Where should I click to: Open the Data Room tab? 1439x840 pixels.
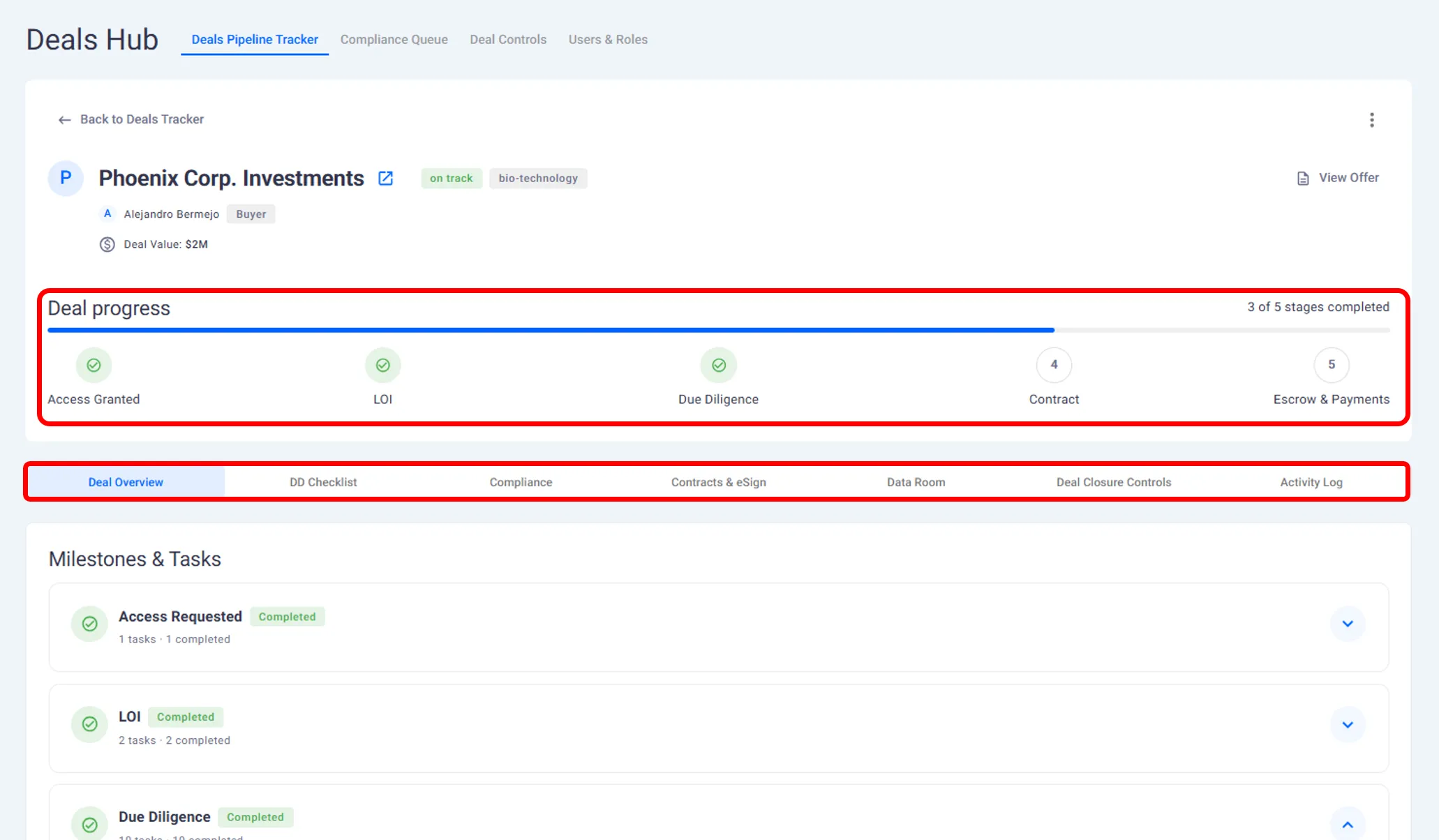916,482
